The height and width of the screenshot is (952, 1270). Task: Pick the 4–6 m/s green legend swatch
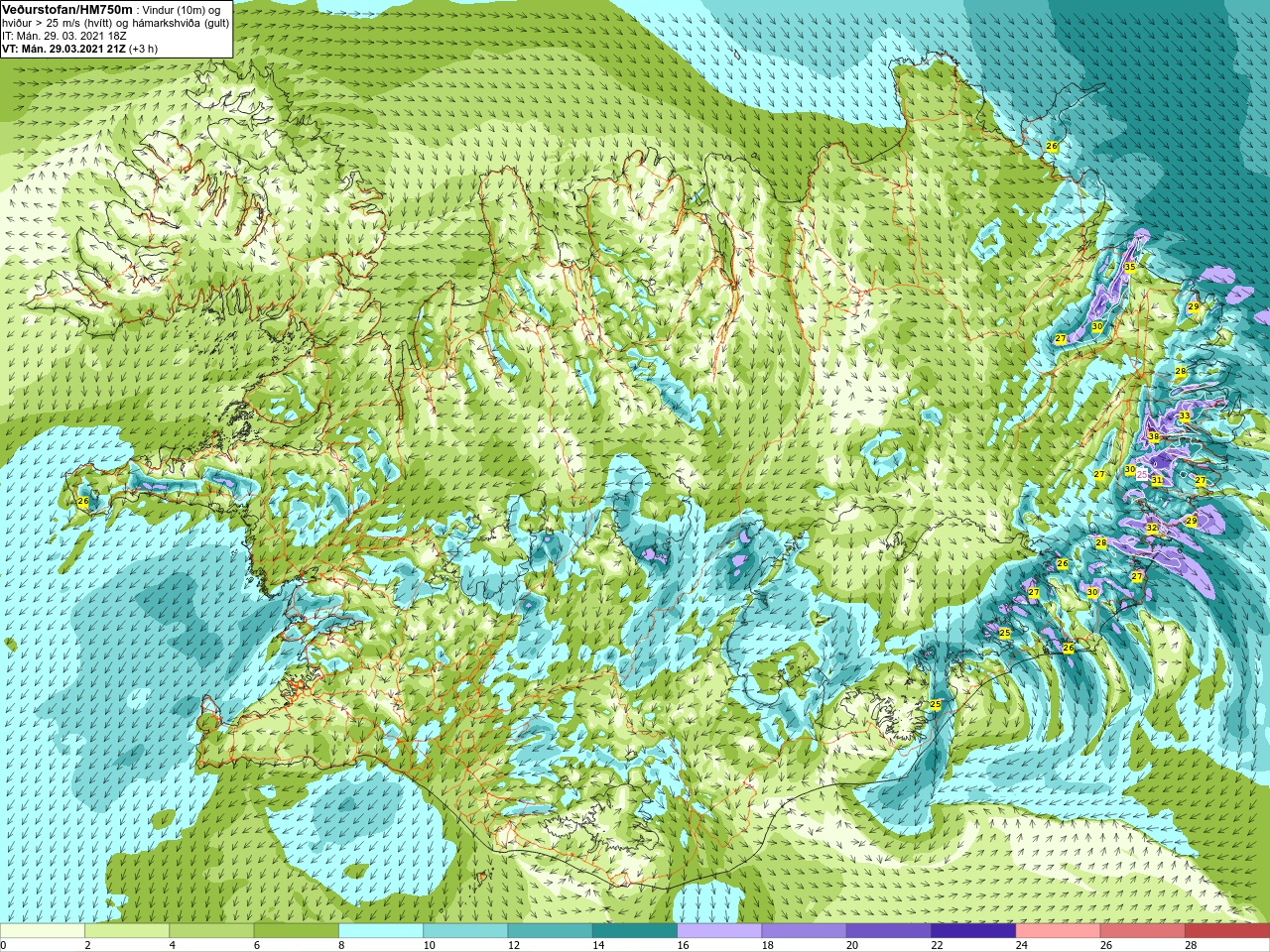click(x=211, y=931)
